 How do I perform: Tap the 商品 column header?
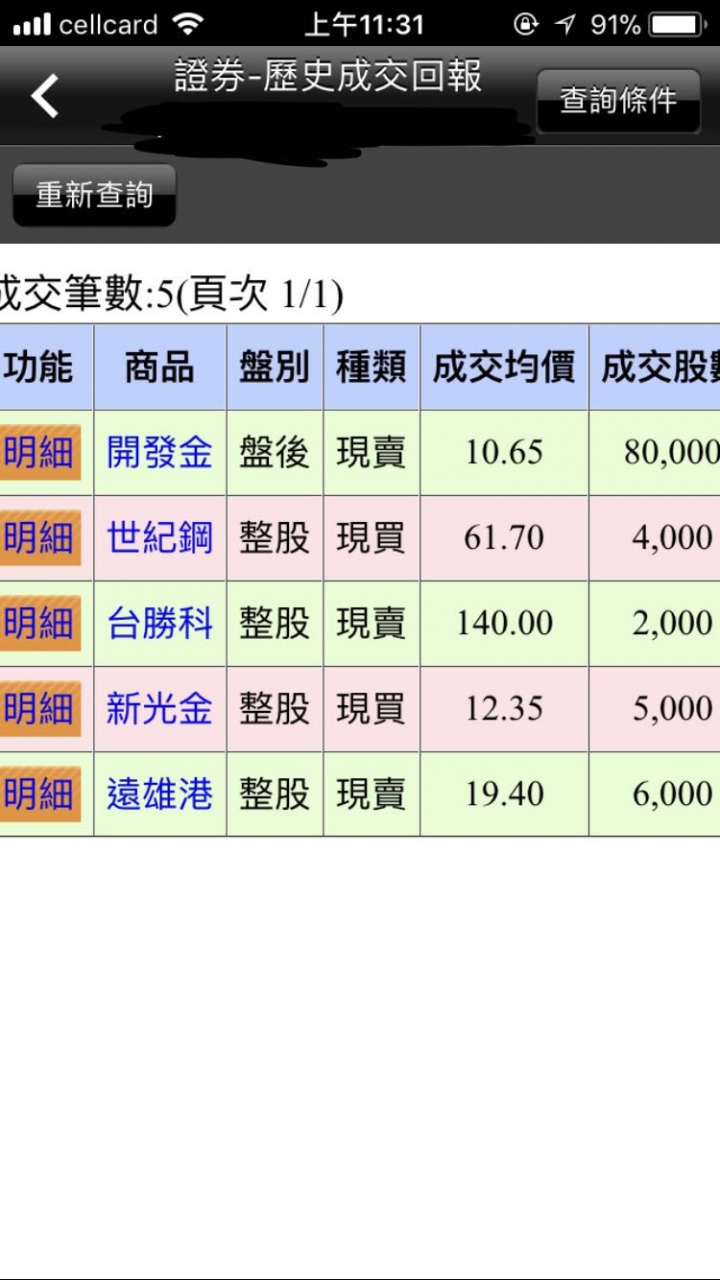pyautogui.click(x=160, y=367)
